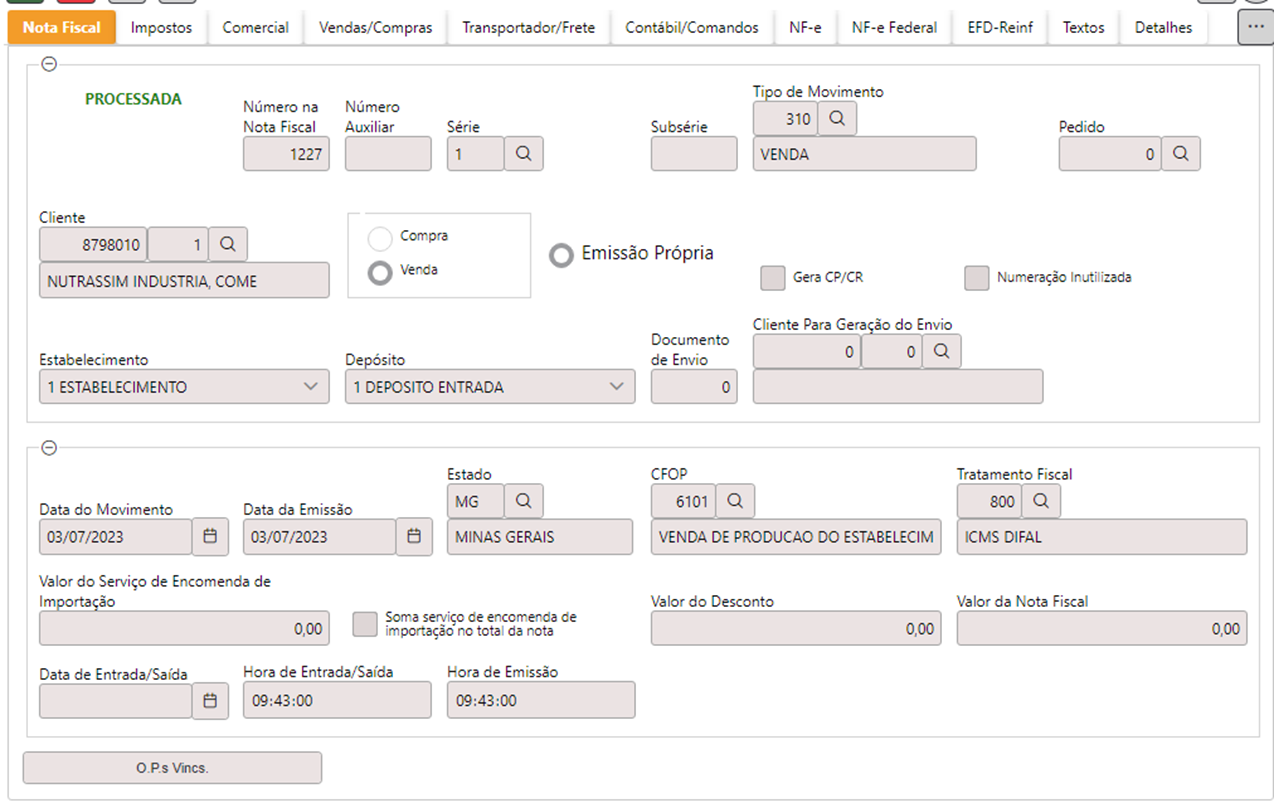1274x803 pixels.
Task: Open CFOP lookup search icon
Action: (x=735, y=501)
